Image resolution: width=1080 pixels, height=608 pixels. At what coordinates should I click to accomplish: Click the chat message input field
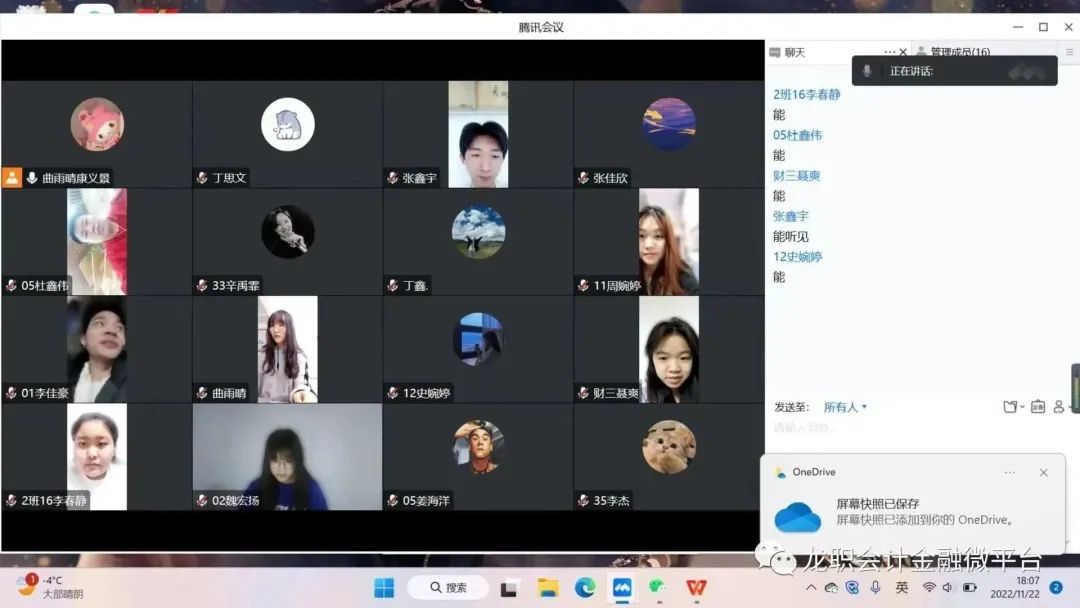tap(900, 428)
